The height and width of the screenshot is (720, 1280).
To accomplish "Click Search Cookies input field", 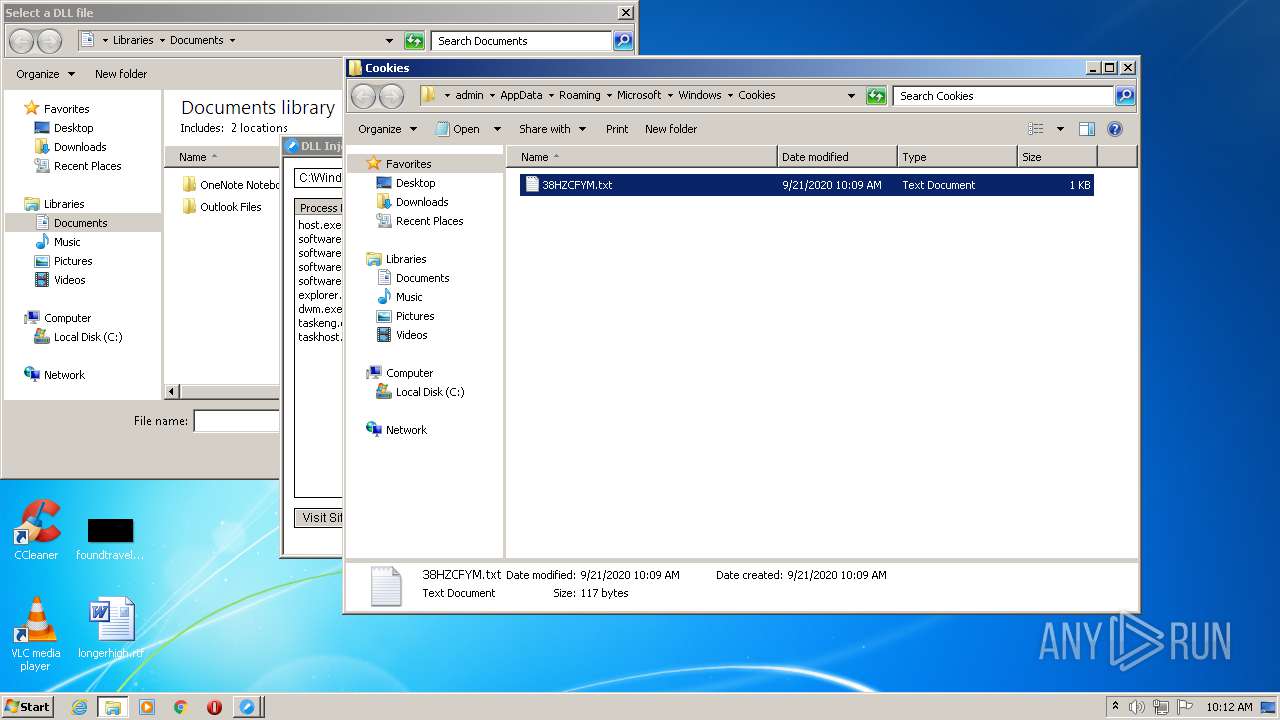I will tap(1003, 96).
